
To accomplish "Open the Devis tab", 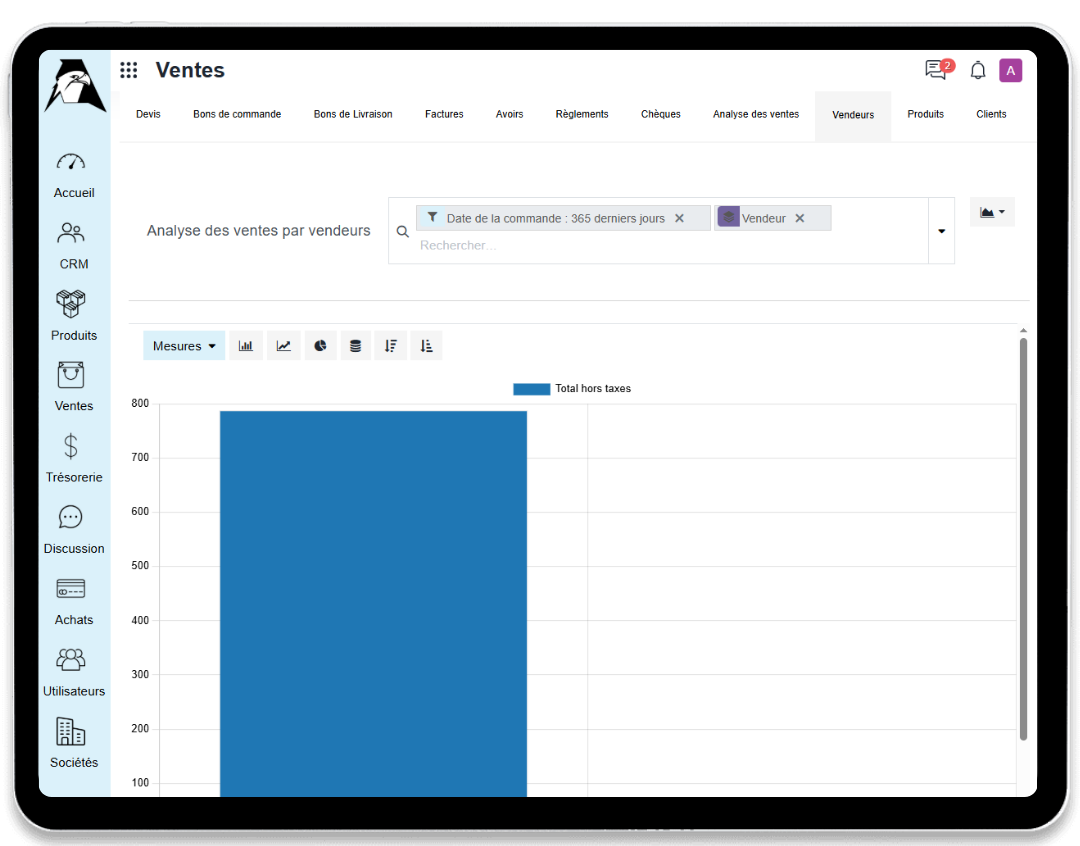I will pyautogui.click(x=148, y=114).
